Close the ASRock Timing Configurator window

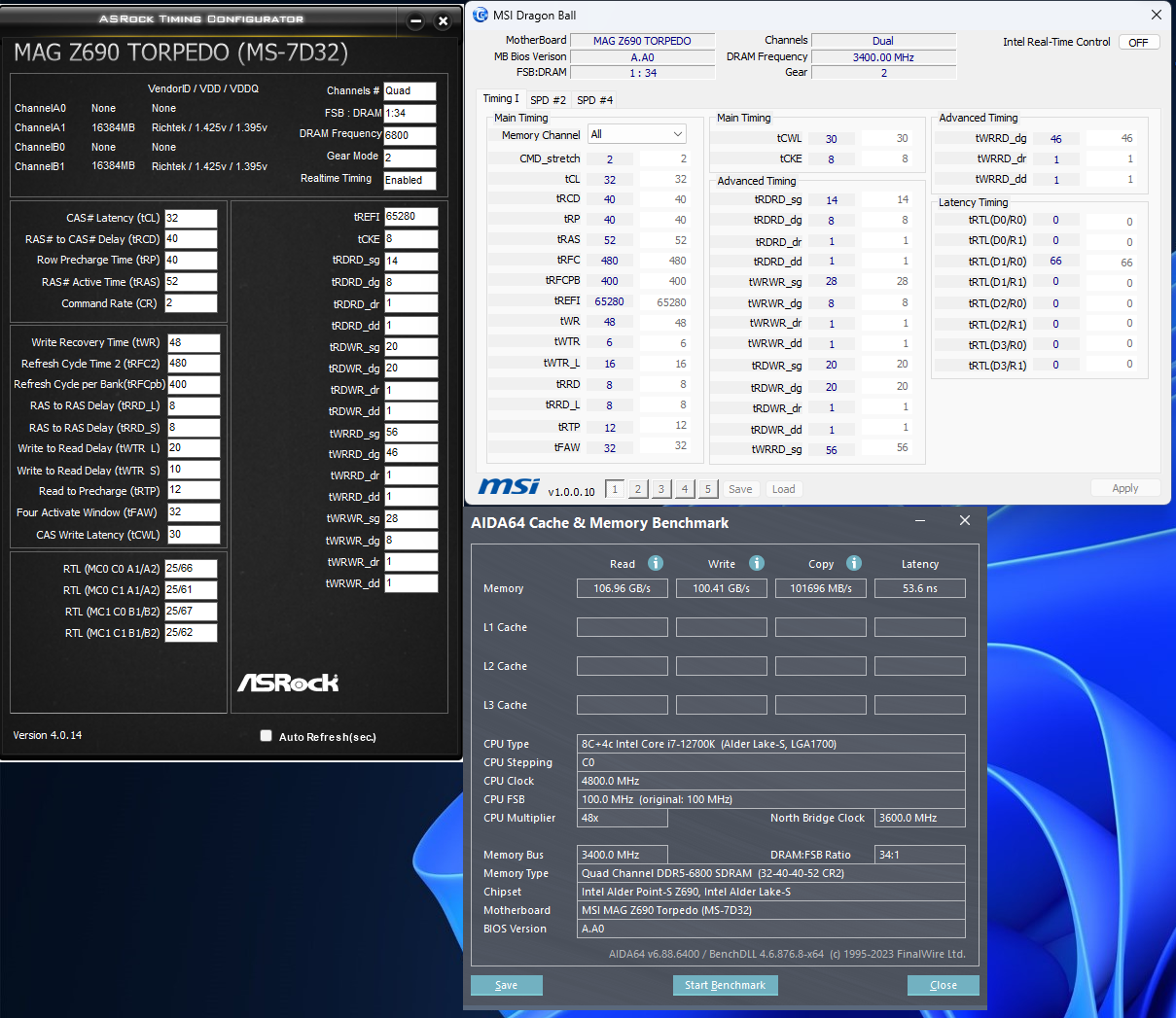click(443, 20)
